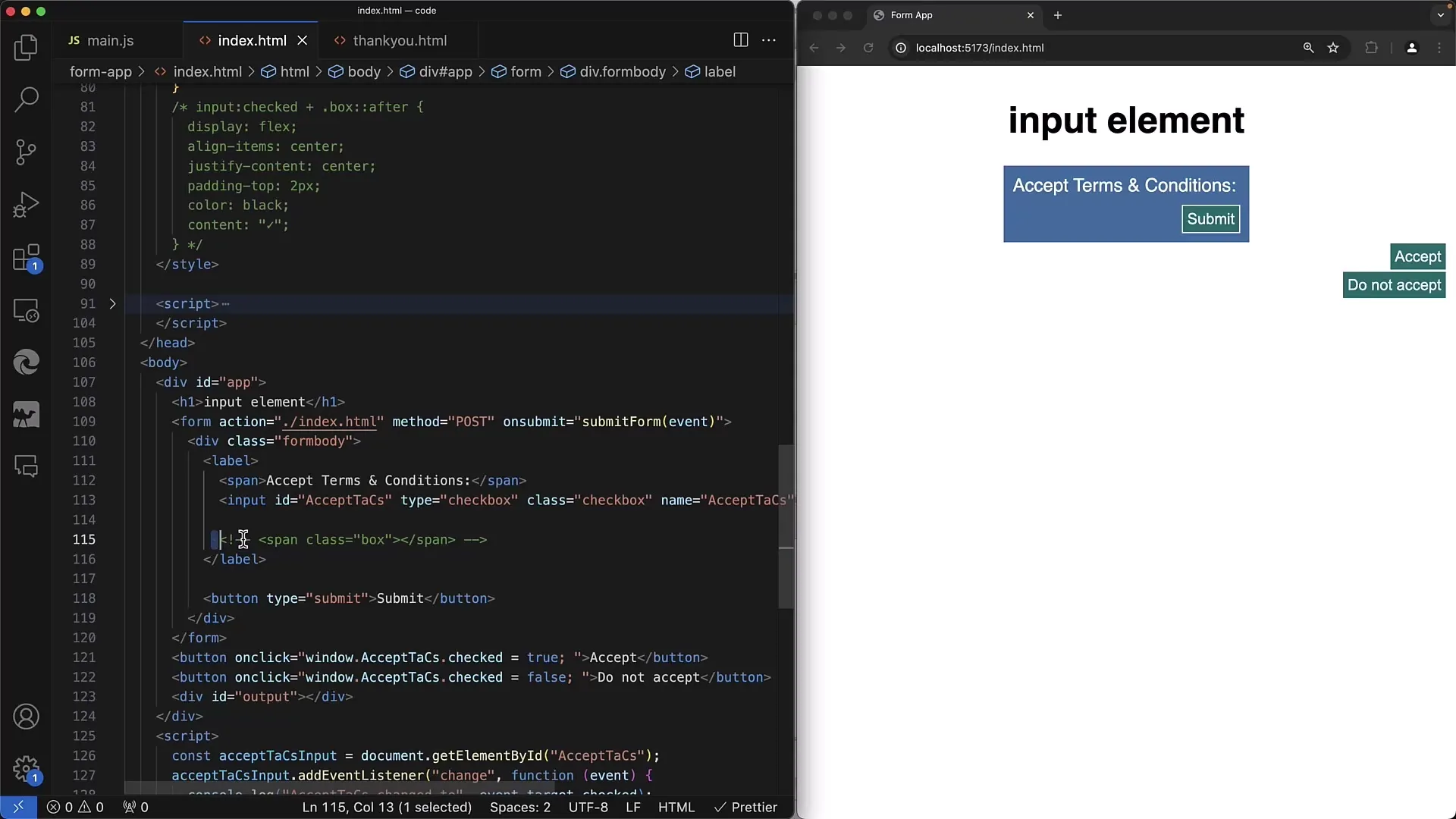1456x819 pixels.
Task: Open the index.html breadcrumb dropdown
Action: coord(198,71)
